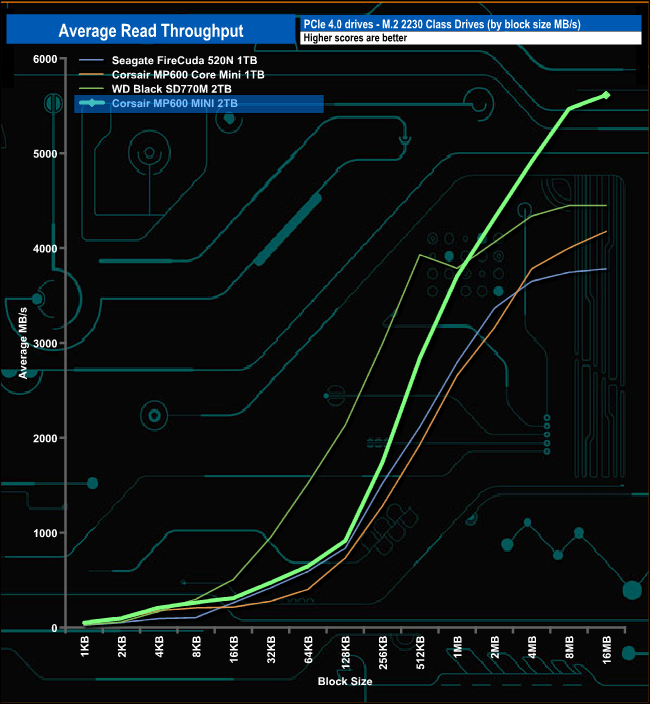This screenshot has width=650, height=704.
Task: Click the 1KB x-axis label
Action: [x=85, y=647]
